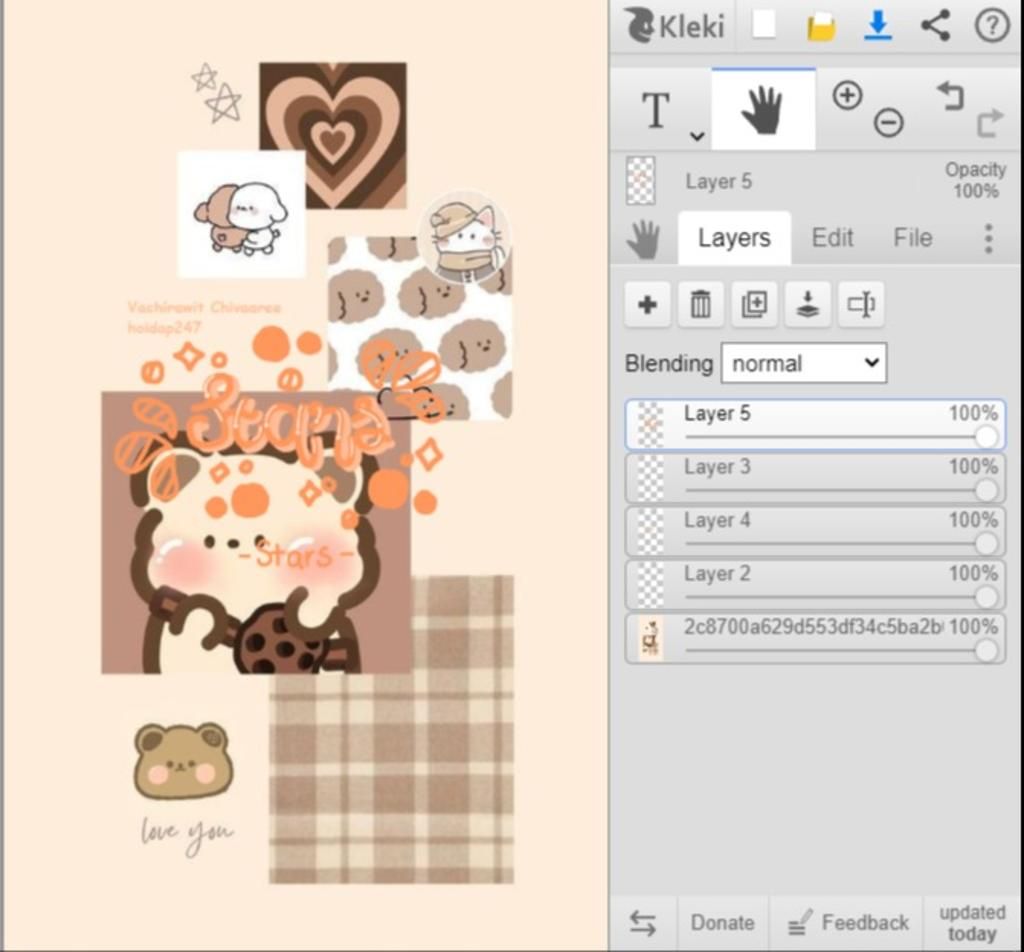1024x952 pixels.
Task: Open help with question mark icon
Action: [x=992, y=26]
